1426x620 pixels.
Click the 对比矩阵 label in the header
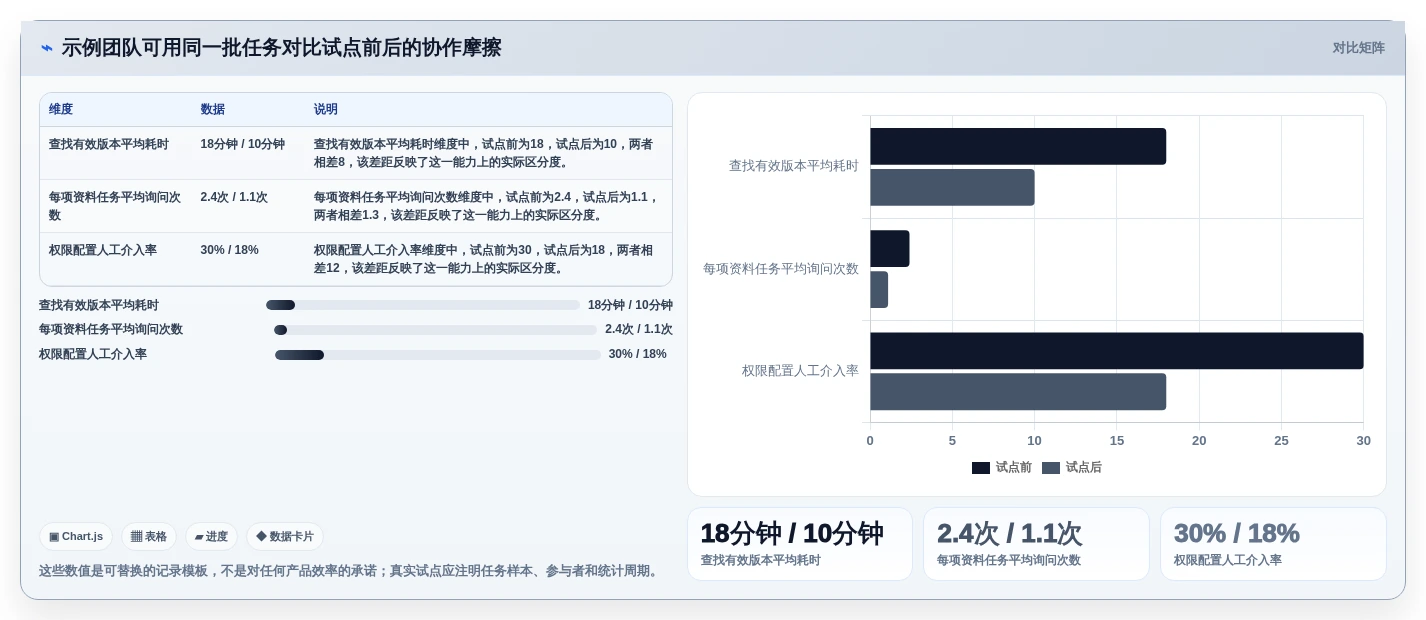(1358, 48)
